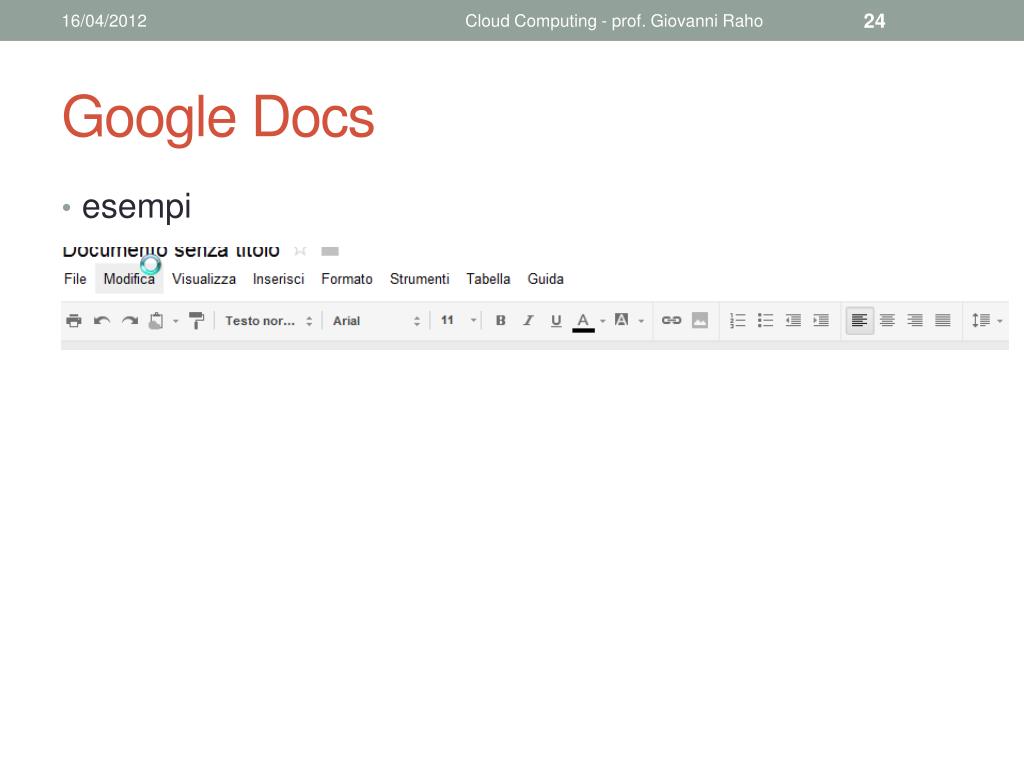1024x768 pixels.
Task: Select the paint format roller tool
Action: click(196, 321)
